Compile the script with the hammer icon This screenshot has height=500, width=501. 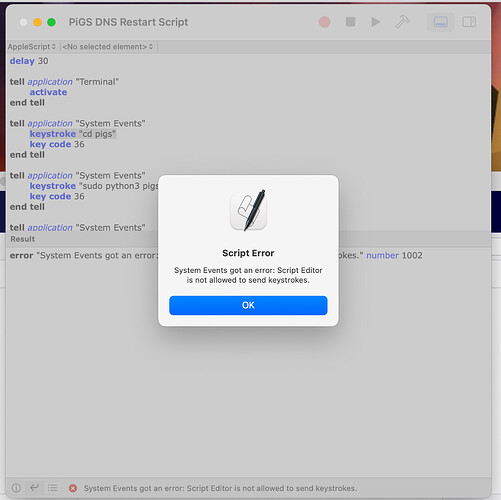click(x=402, y=22)
